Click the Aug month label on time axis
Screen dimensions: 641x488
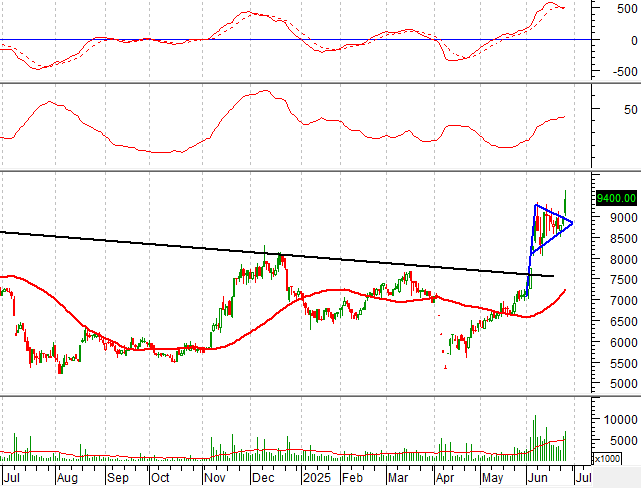[x=67, y=477]
